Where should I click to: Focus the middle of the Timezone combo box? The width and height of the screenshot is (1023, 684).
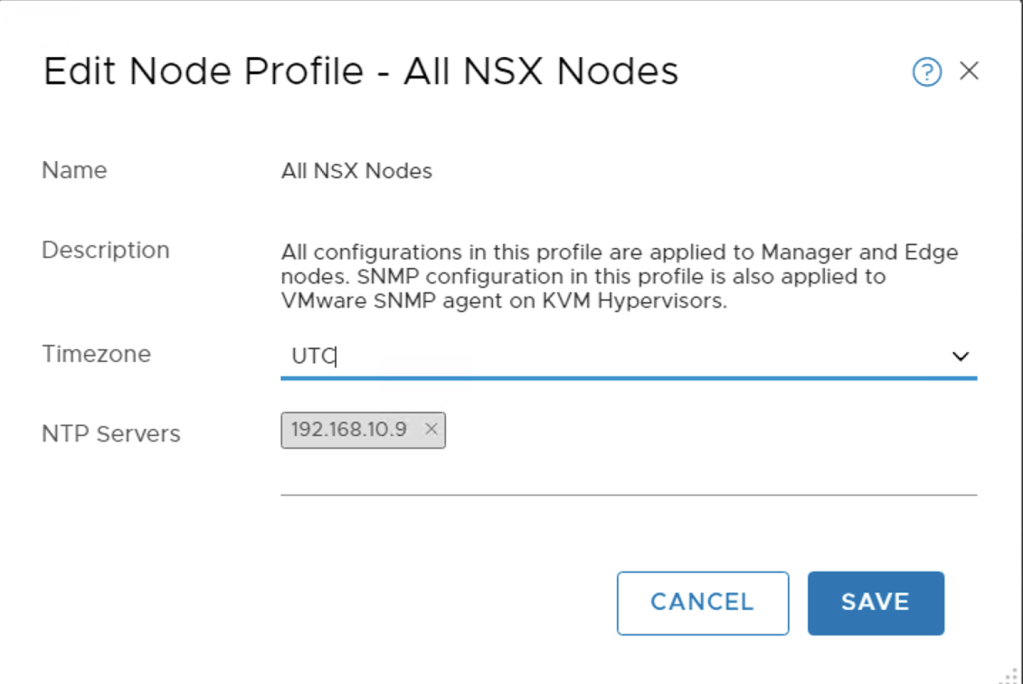tap(627, 357)
